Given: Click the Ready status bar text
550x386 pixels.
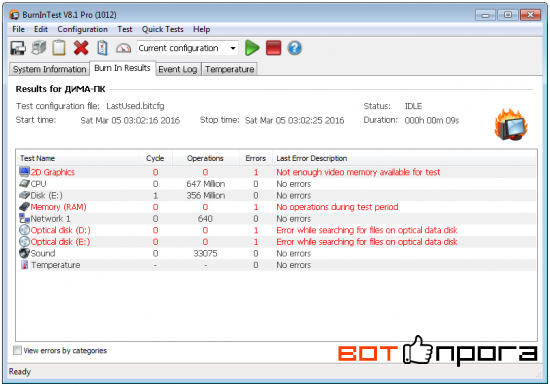Looking at the screenshot, I should click(x=20, y=371).
